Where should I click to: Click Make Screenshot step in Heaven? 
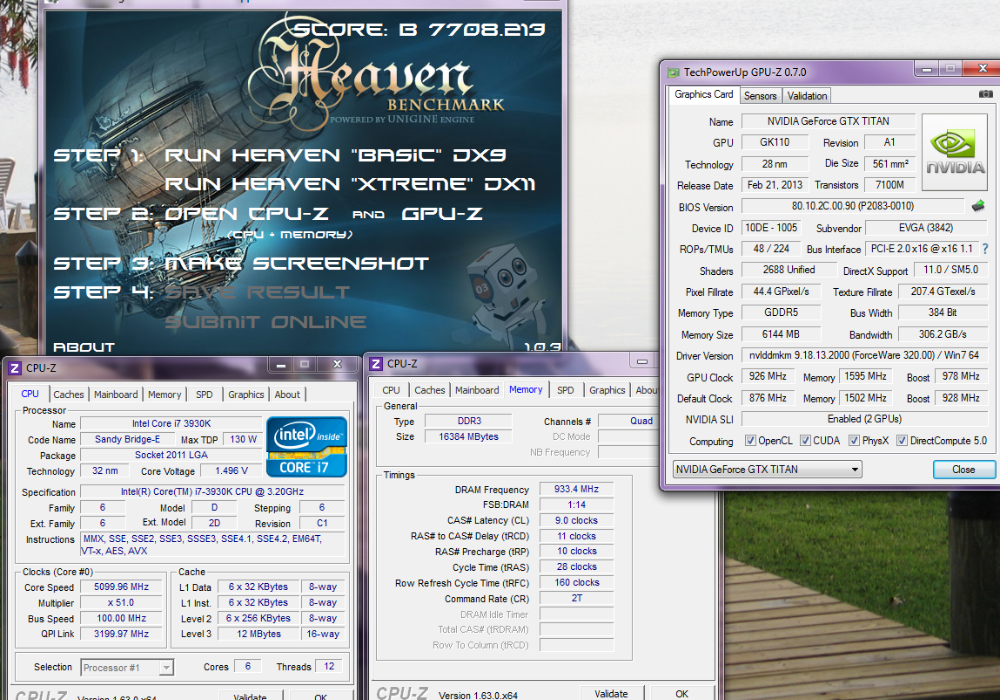pos(296,263)
